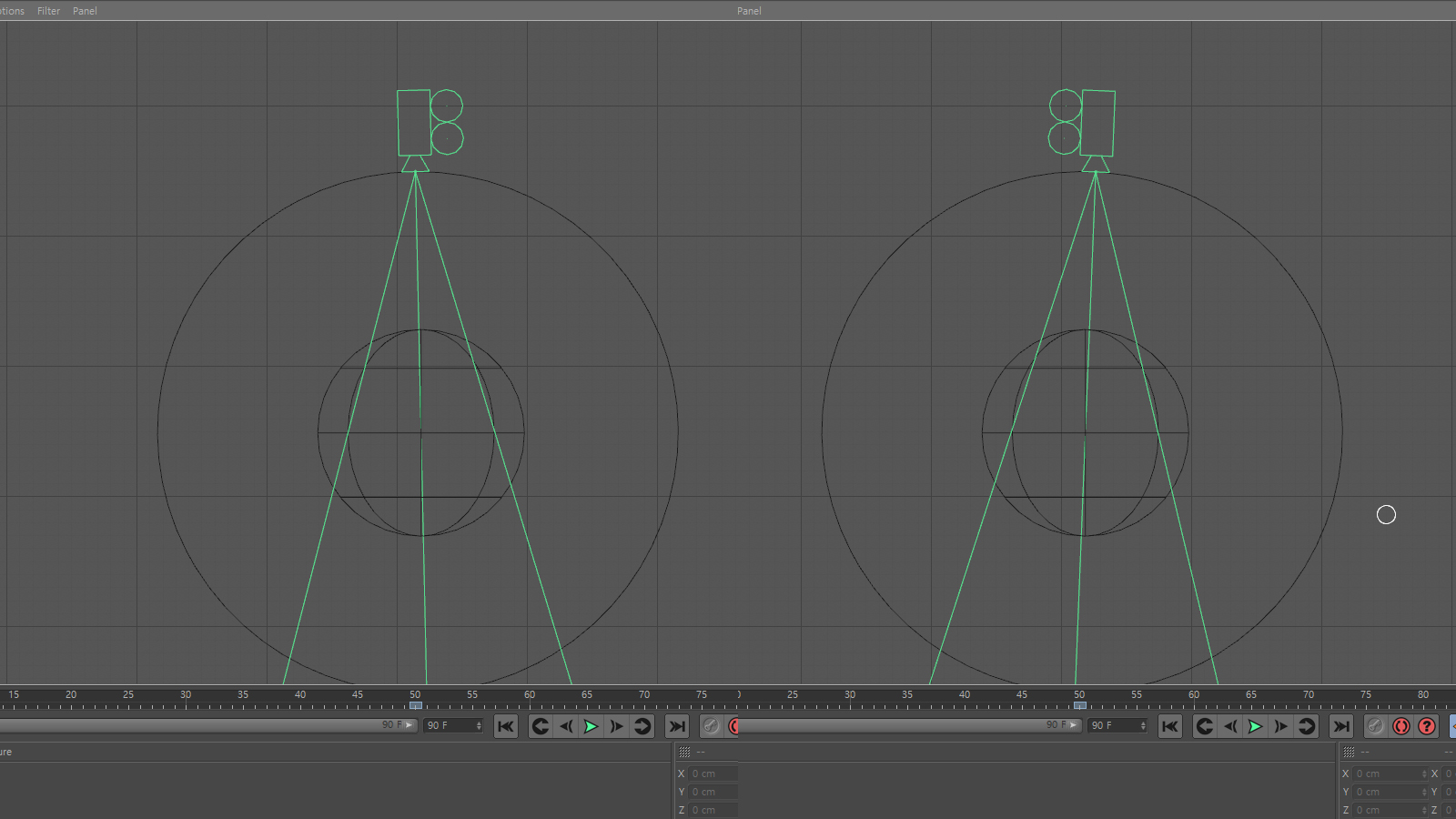Viewport: 1456px width, 819px height.
Task: Go to end in the right timeline
Action: (1341, 725)
